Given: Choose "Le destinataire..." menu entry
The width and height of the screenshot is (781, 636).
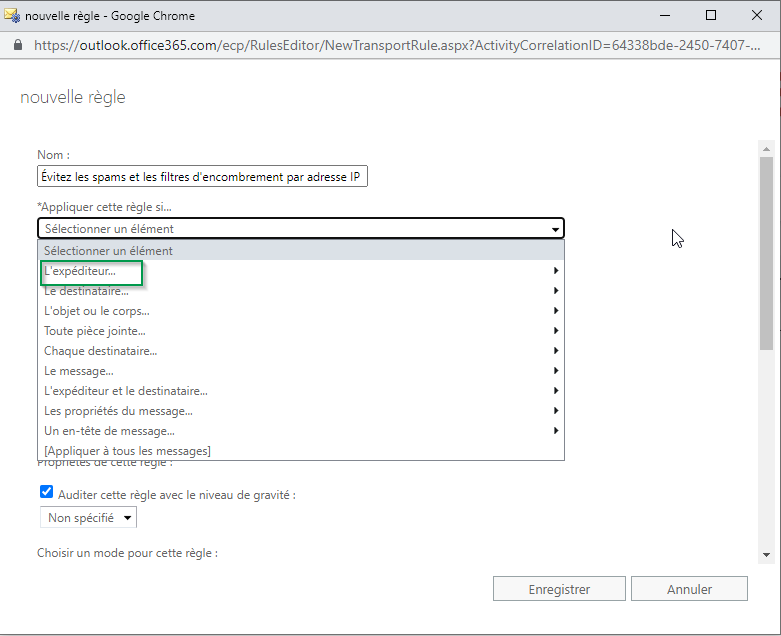Looking at the screenshot, I should (x=86, y=291).
